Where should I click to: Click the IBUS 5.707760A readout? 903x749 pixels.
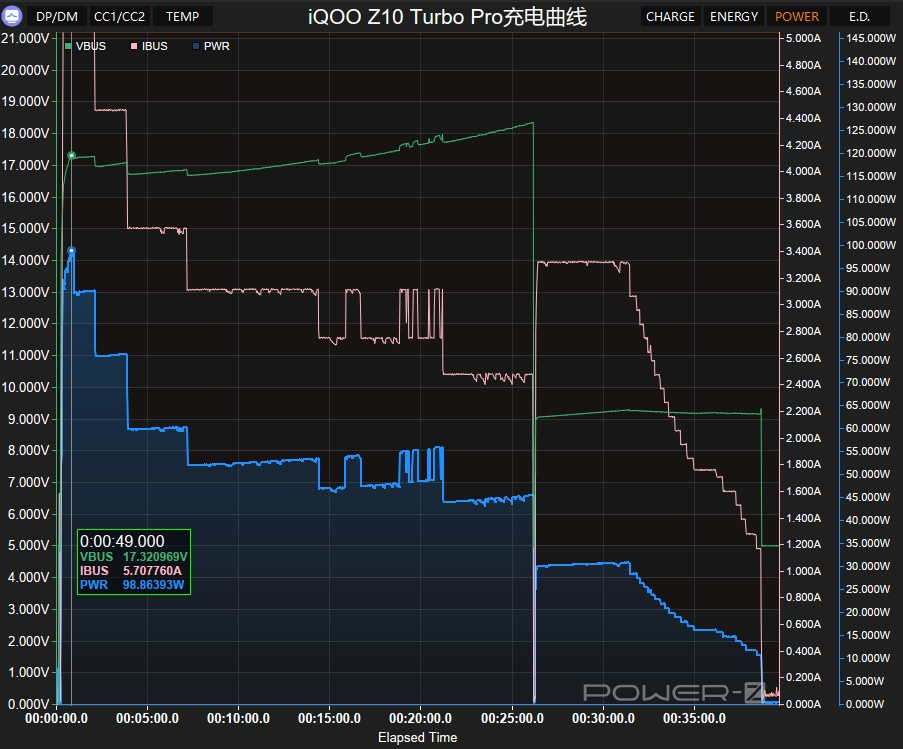tap(131, 571)
